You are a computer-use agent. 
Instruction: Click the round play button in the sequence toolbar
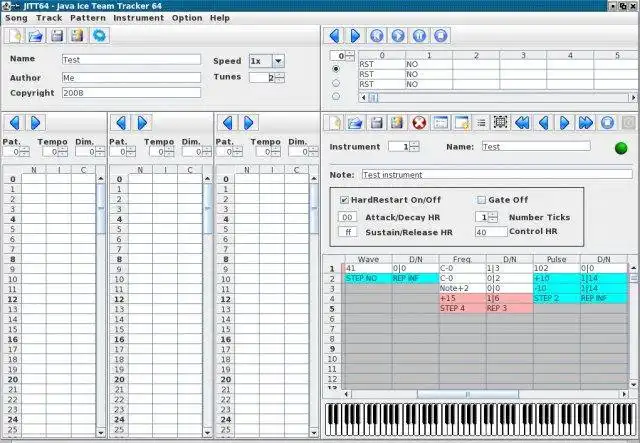pyautogui.click(x=398, y=36)
